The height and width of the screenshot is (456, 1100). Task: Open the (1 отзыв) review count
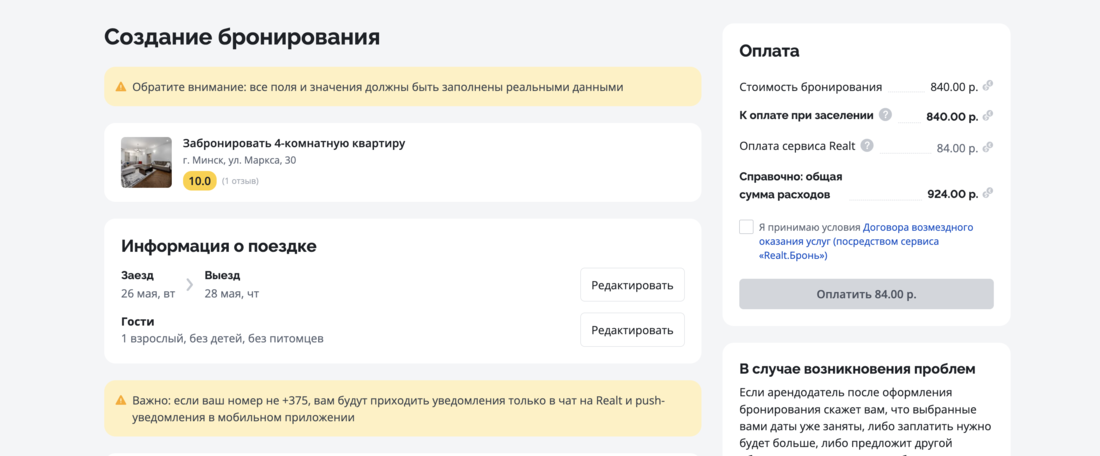[x=240, y=181]
